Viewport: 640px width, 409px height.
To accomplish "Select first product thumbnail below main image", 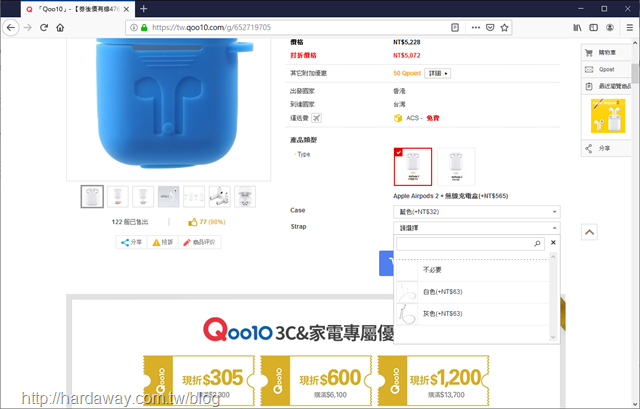I will (x=92, y=196).
